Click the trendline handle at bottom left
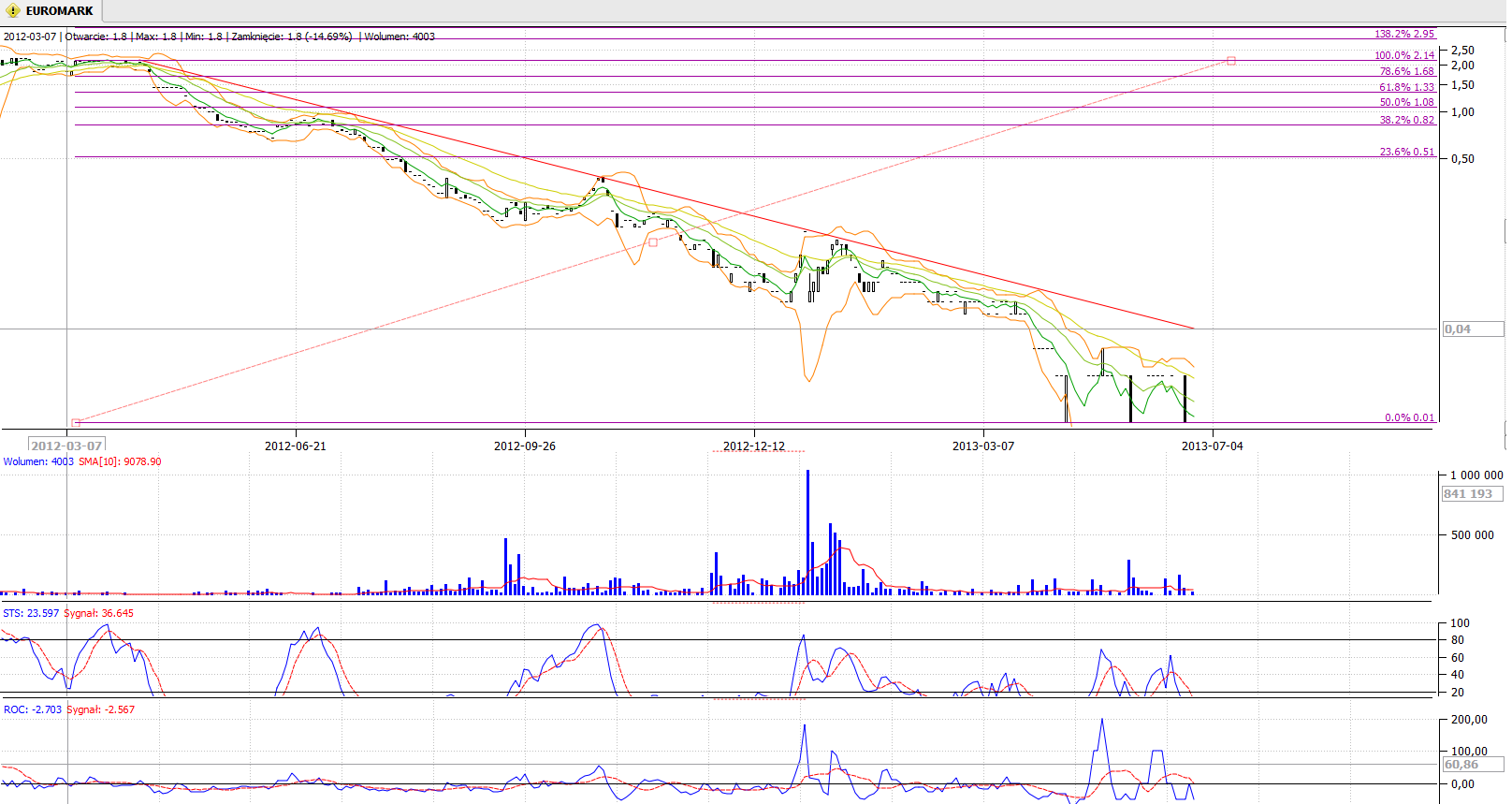 76,422
